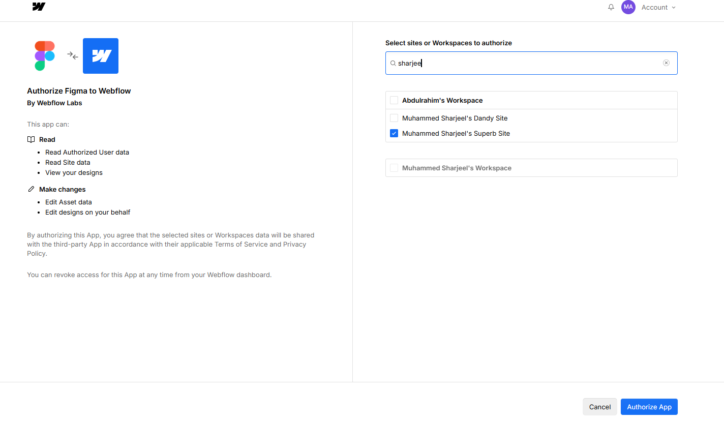Click the search magnifier icon

pos(393,63)
